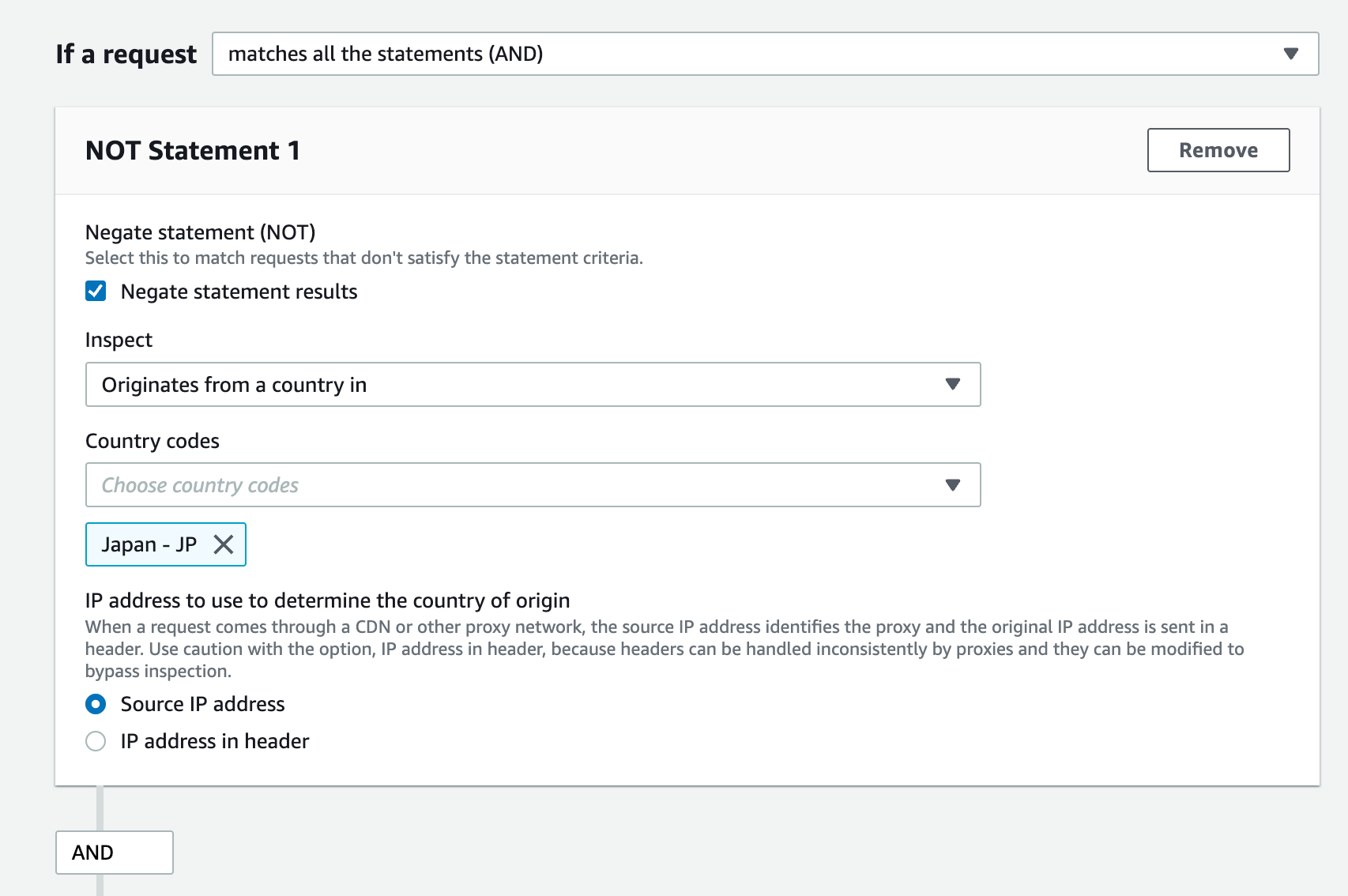Open the Inspect 'Originates from a country in' dropdown
Screen dimensions: 1348x896
coord(533,385)
